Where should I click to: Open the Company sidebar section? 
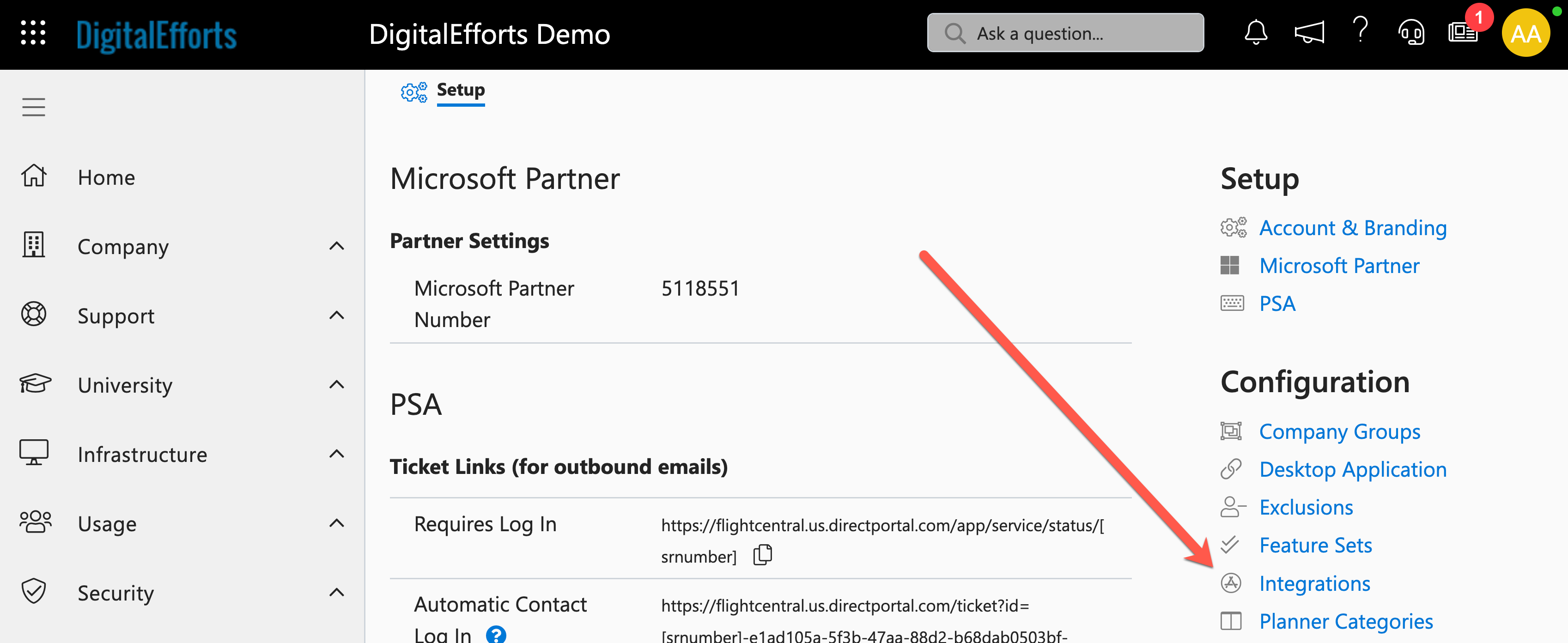coord(123,247)
